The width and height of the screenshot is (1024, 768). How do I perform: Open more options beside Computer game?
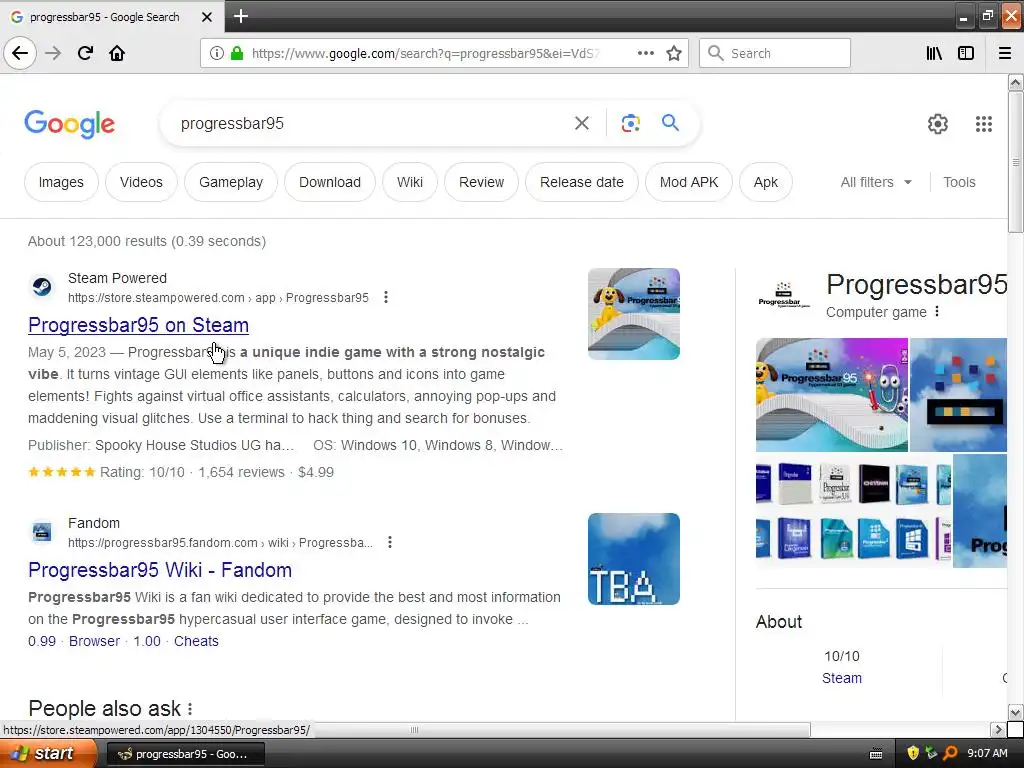[x=937, y=312]
